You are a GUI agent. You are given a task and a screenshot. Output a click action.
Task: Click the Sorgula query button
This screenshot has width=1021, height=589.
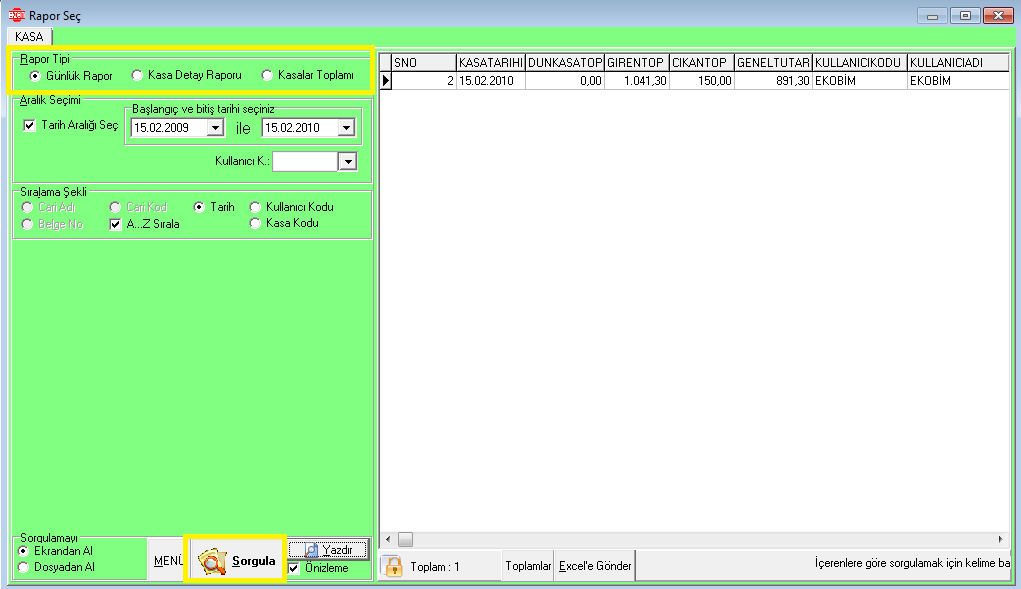[x=236, y=560]
